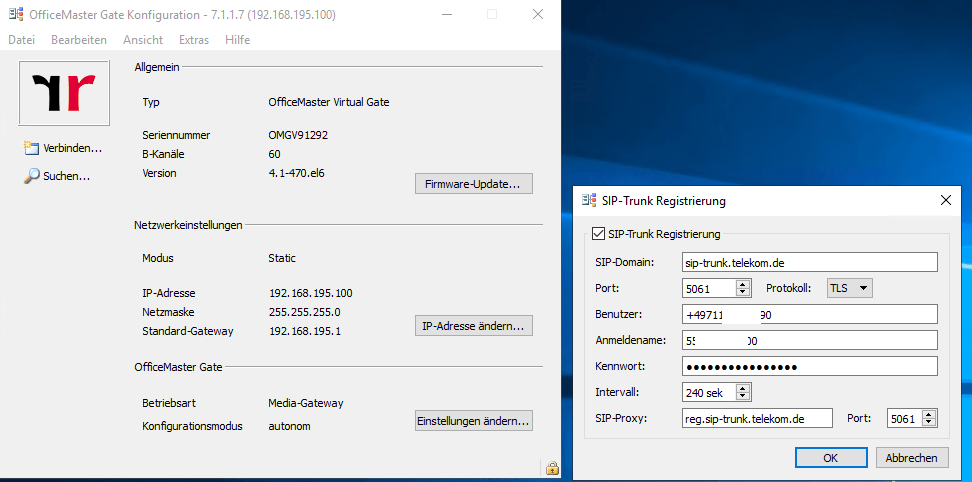
Task: Click the Benutzer input field
Action: [810, 314]
